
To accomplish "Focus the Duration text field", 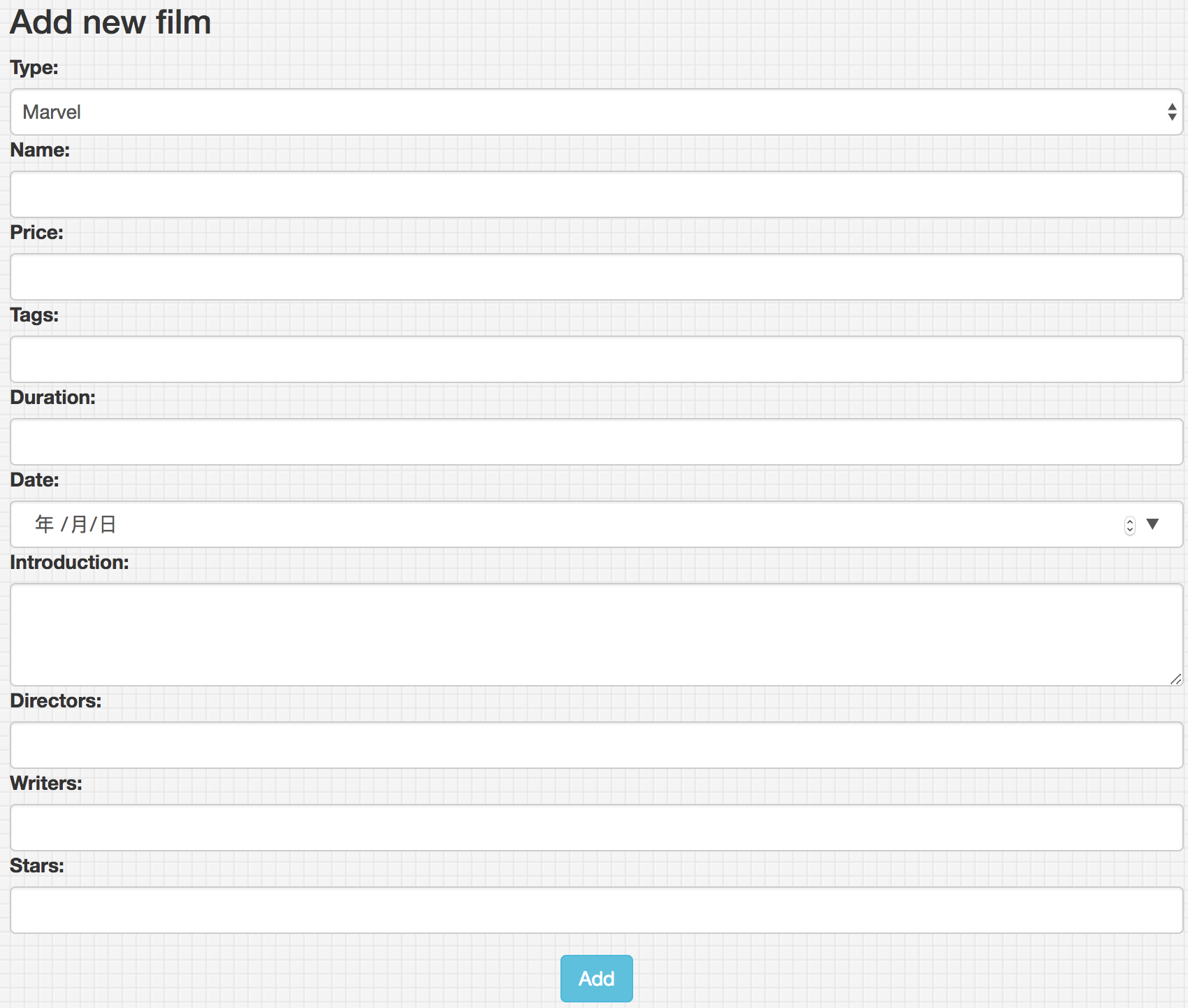I will click(x=596, y=442).
